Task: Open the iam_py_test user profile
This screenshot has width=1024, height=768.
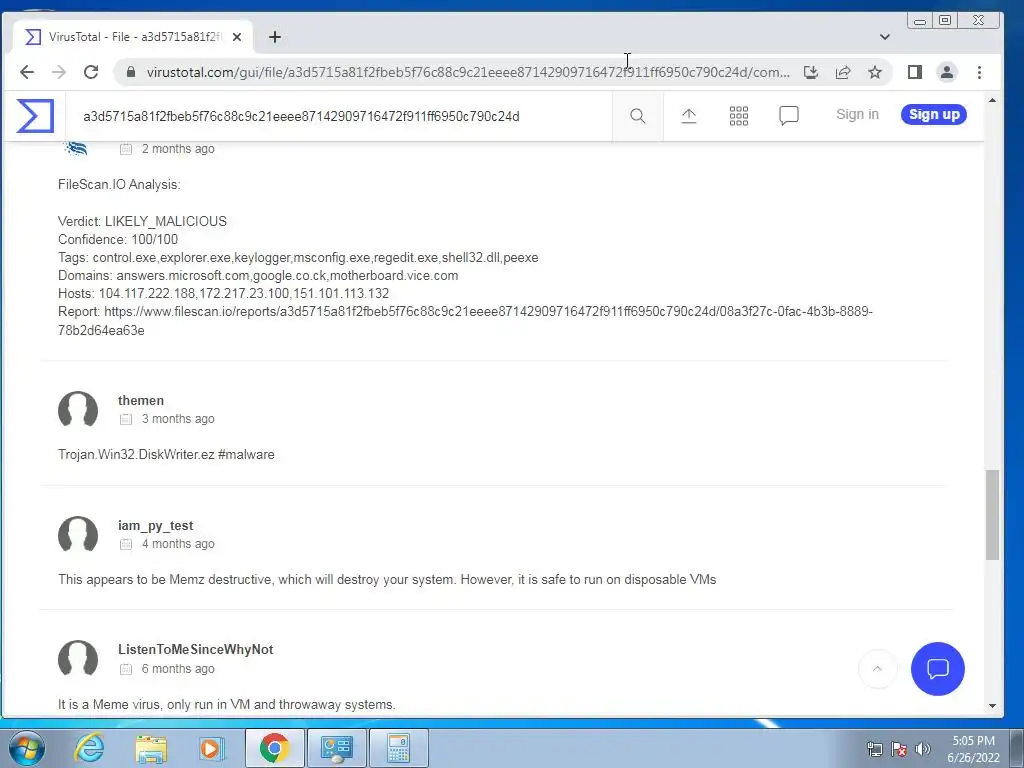Action: (x=155, y=526)
